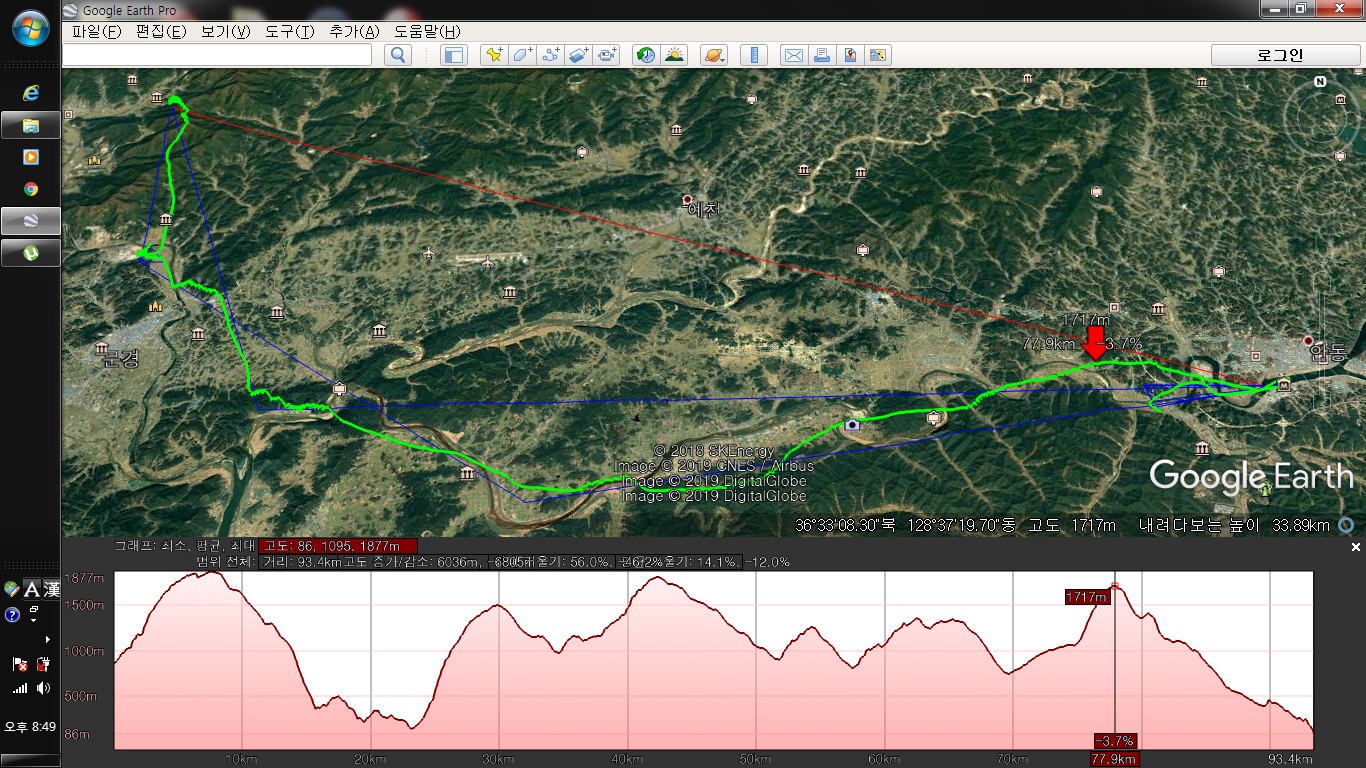
Task: Click the -3.7% slope tag on graph
Action: pos(1114,741)
